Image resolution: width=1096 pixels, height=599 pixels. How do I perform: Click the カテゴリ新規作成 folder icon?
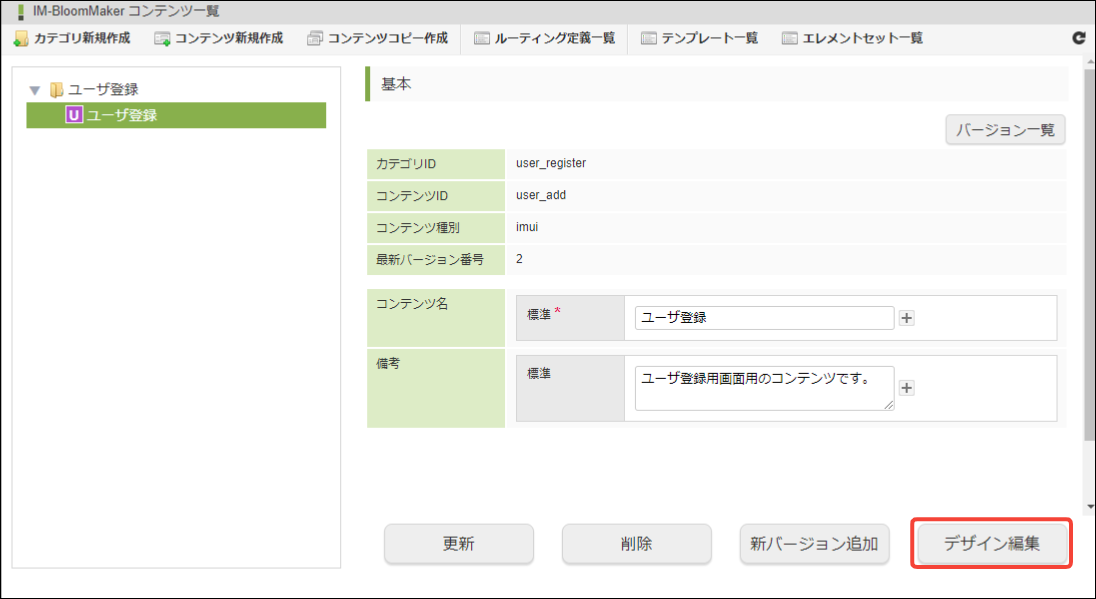point(21,38)
